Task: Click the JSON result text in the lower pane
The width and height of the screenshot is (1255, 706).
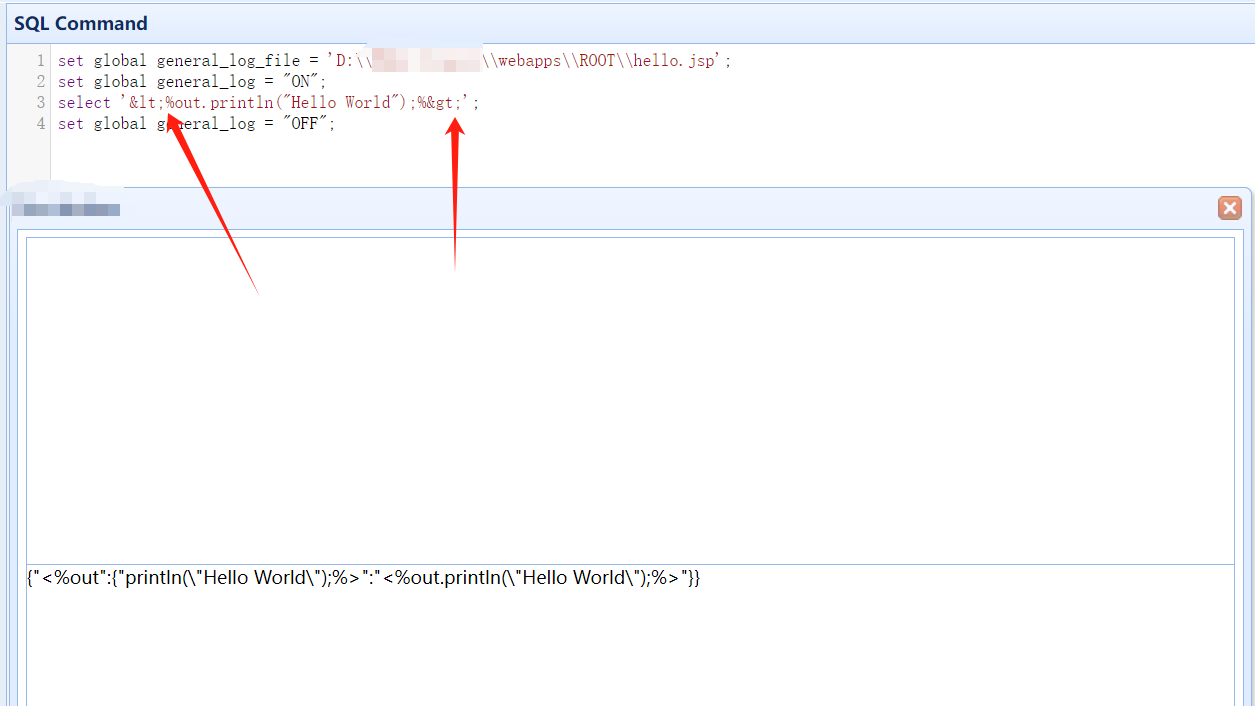Action: click(x=363, y=578)
